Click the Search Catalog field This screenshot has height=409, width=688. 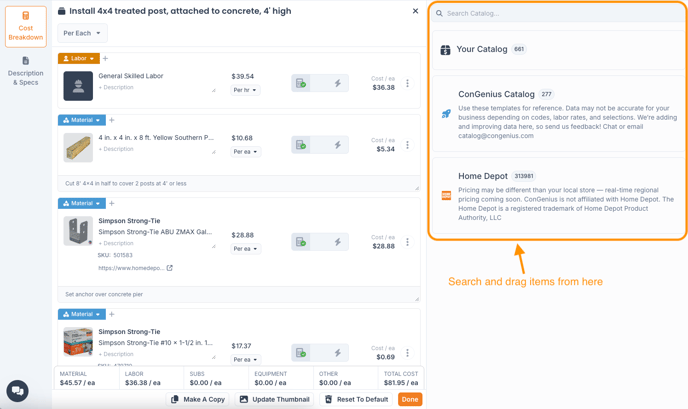pos(557,14)
